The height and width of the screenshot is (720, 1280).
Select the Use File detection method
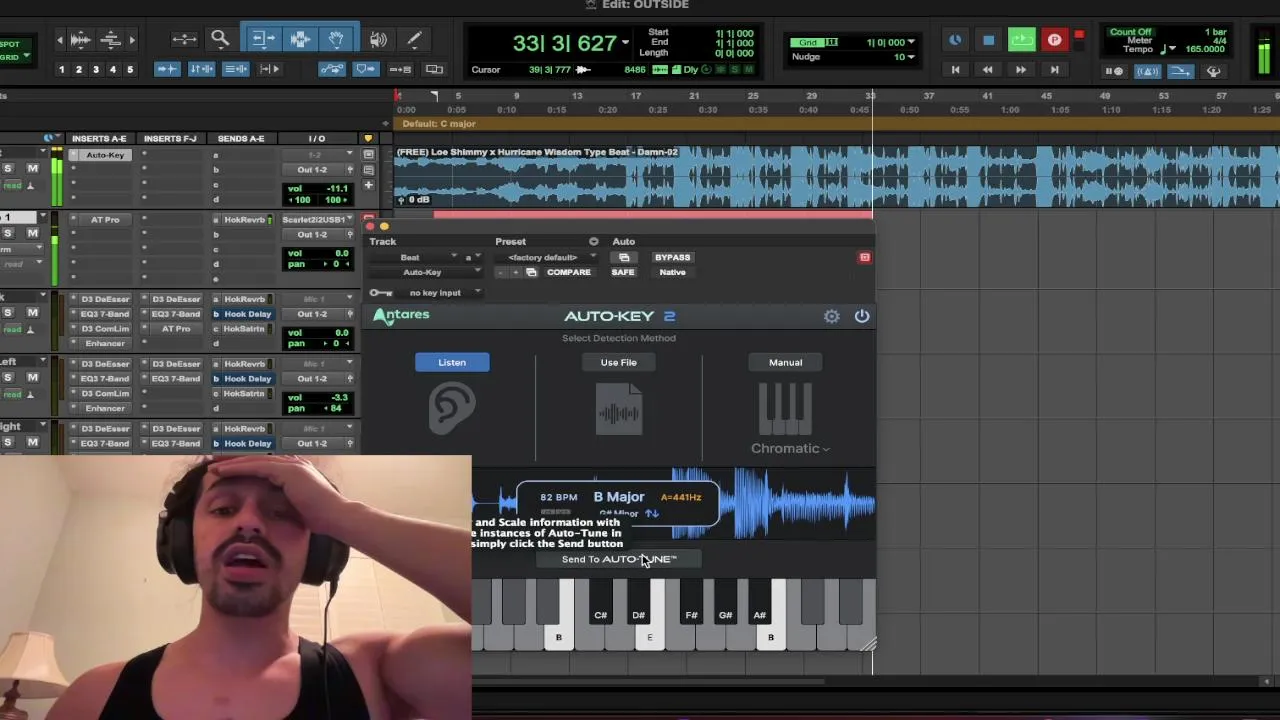[x=619, y=363]
